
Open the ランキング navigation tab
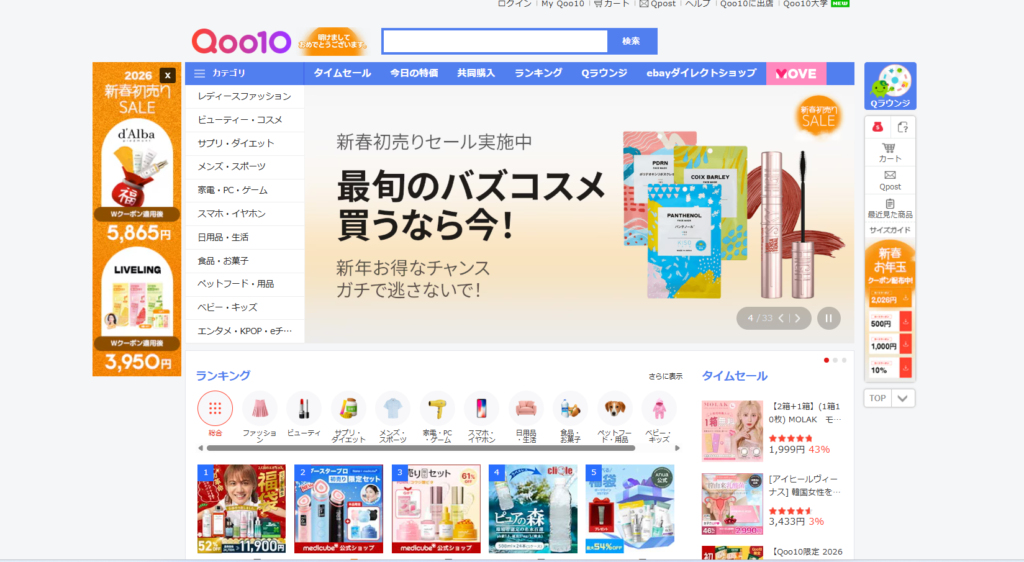click(x=538, y=73)
